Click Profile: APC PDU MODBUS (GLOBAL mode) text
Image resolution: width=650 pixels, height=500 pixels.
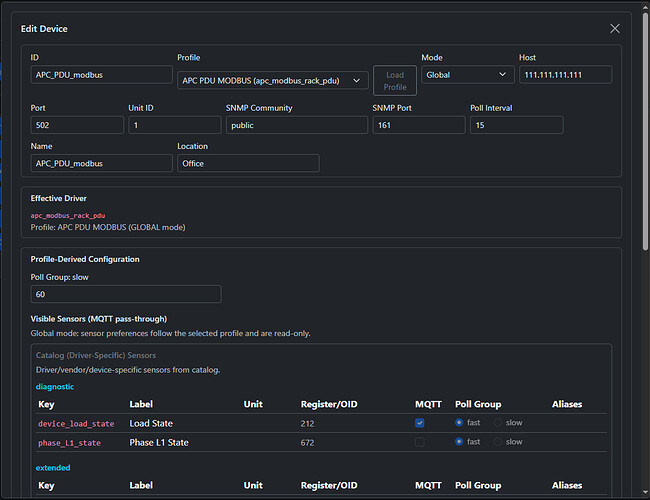point(108,227)
